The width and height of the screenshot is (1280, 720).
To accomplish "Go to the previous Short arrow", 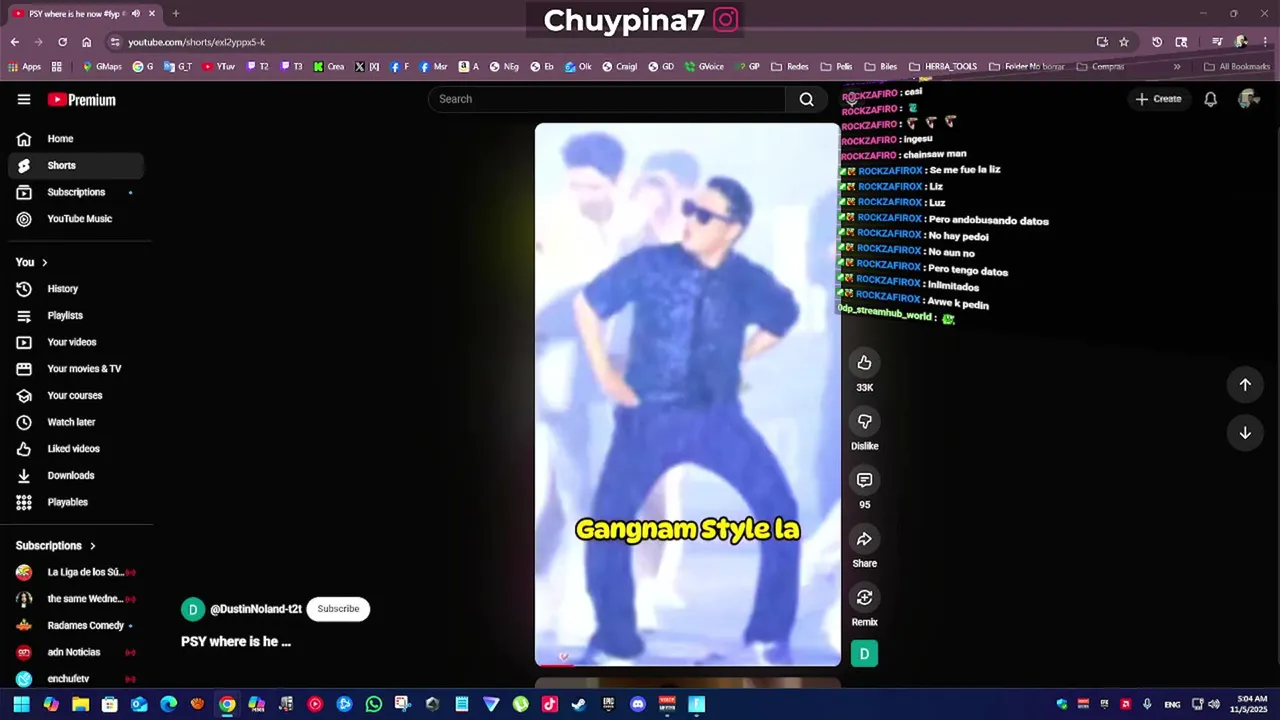I will tap(1245, 385).
